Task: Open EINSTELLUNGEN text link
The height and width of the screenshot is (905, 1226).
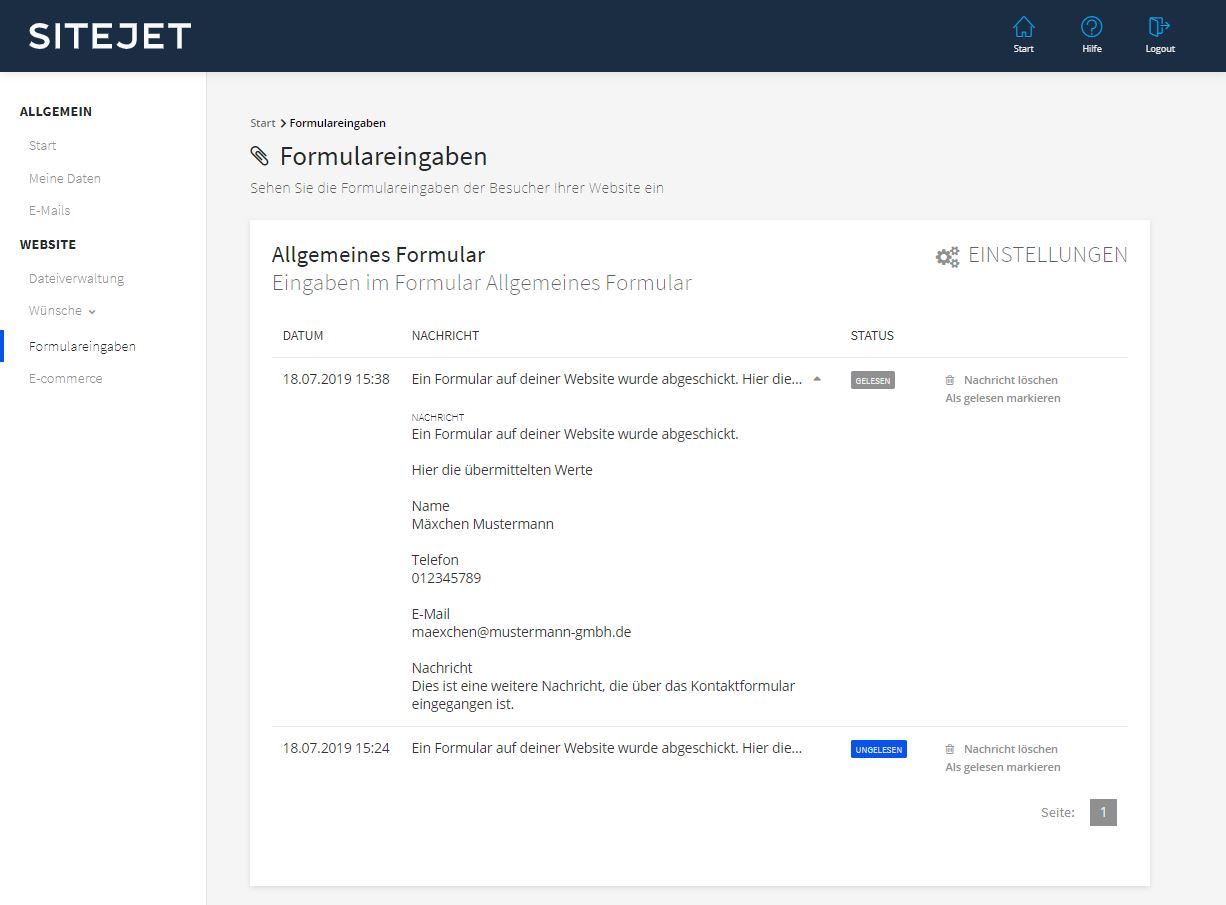Action: pos(1048,255)
